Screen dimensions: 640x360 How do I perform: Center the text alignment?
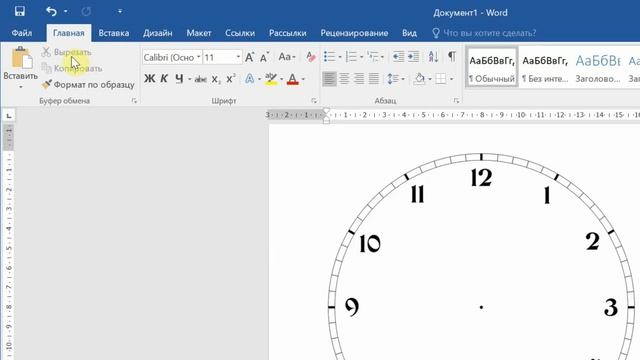tap(344, 79)
